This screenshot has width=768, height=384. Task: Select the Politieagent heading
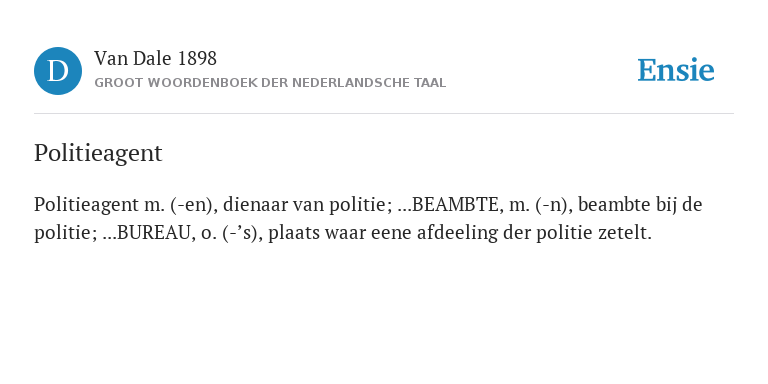98,153
